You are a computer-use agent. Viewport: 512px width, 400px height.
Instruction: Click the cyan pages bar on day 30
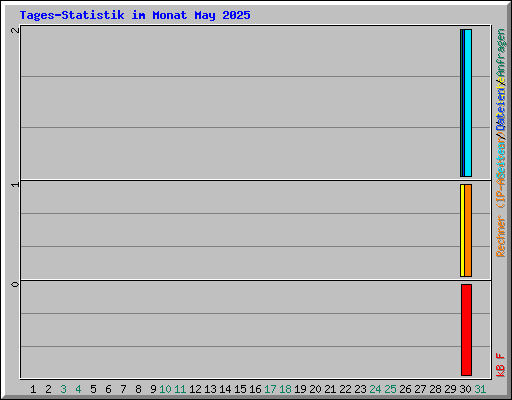pyautogui.click(x=468, y=103)
